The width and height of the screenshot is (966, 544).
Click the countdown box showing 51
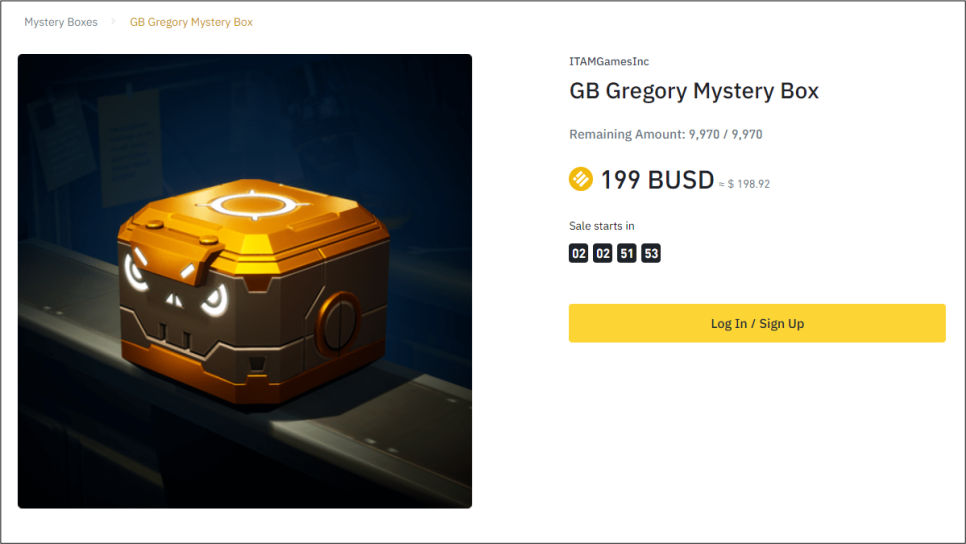(627, 253)
